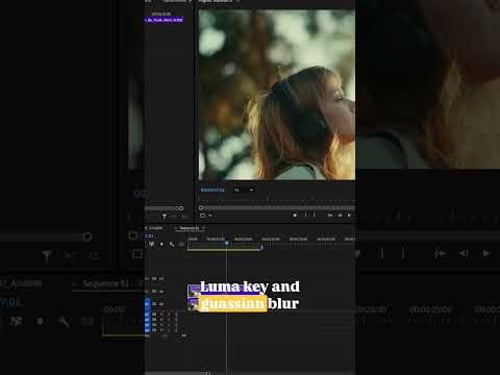Move the center Program monitor scrubber playhead

(201, 208)
